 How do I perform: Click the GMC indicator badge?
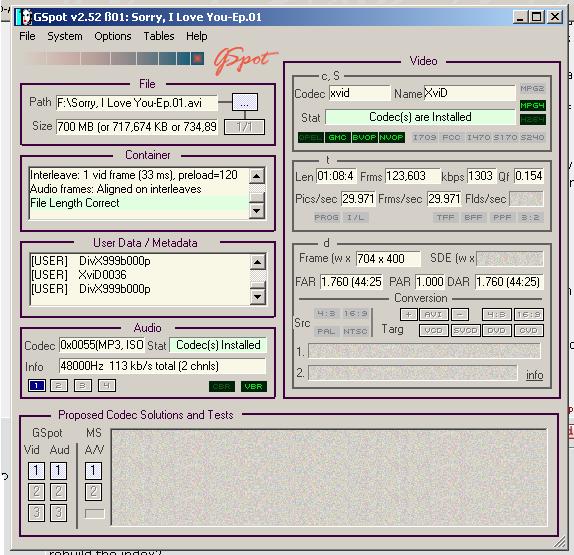click(x=337, y=137)
